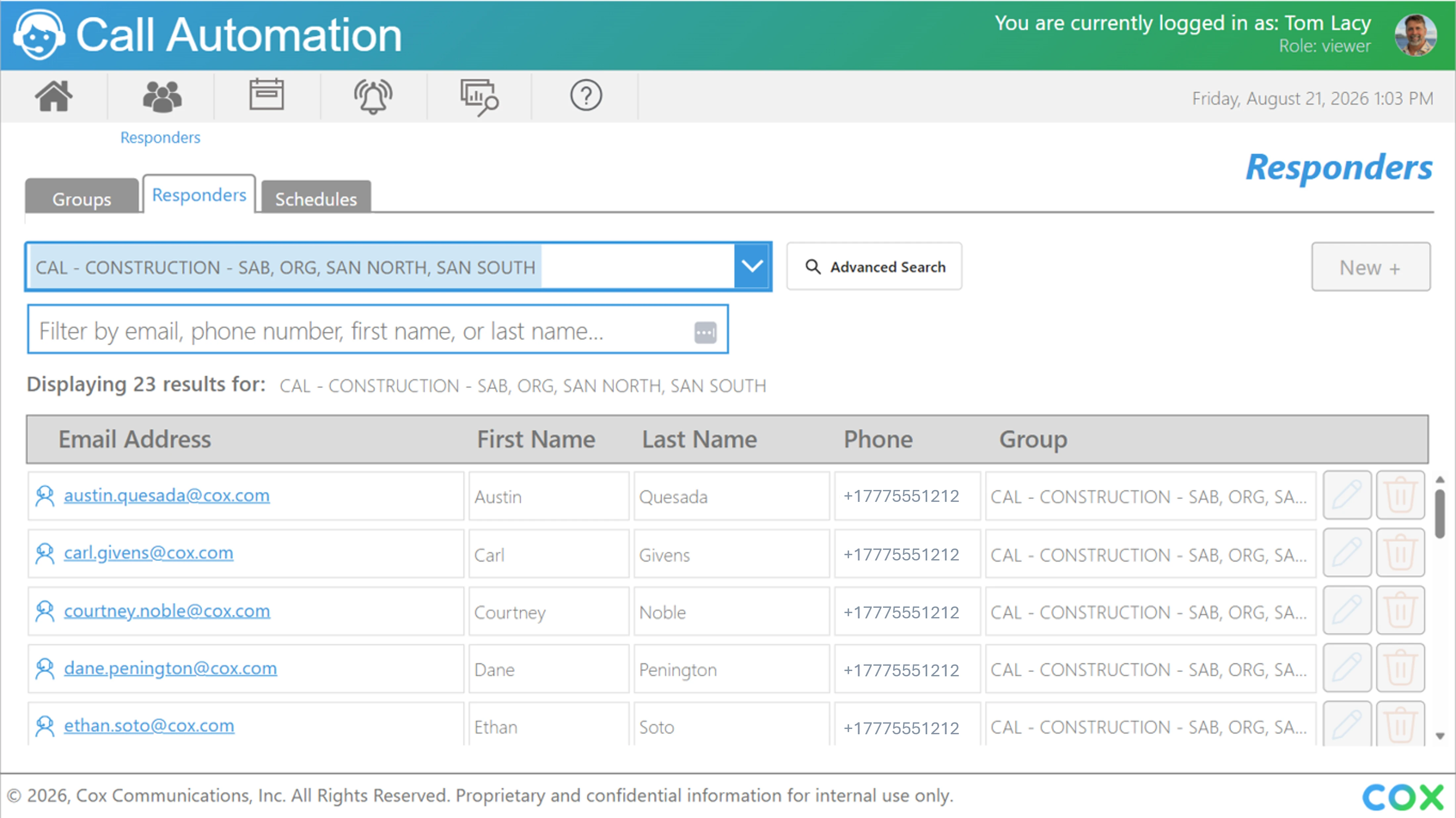Click the table scrollbar thumb
This screenshot has height=818, width=1456.
(x=1440, y=513)
